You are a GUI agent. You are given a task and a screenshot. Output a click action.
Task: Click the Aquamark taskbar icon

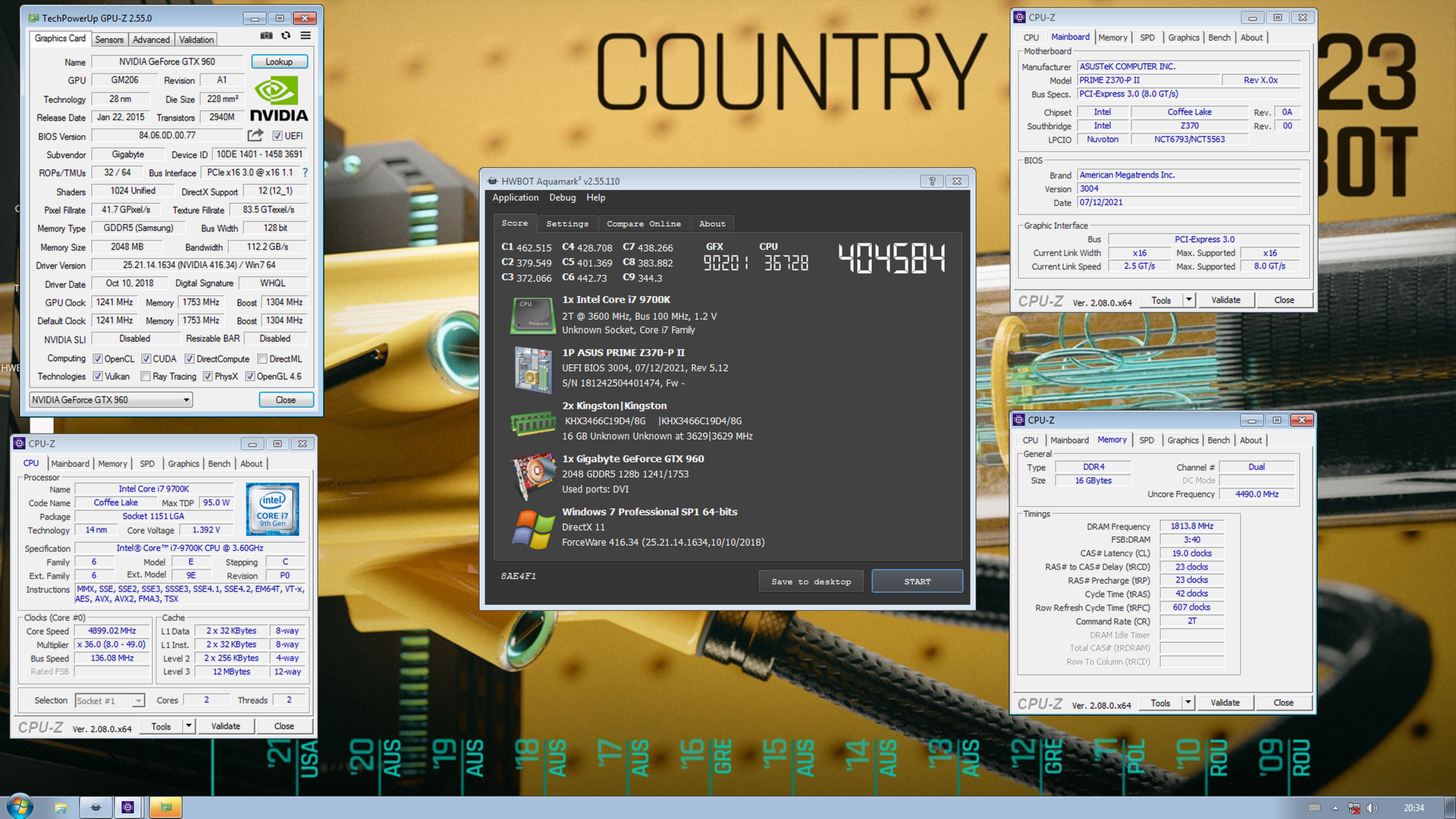[96, 808]
